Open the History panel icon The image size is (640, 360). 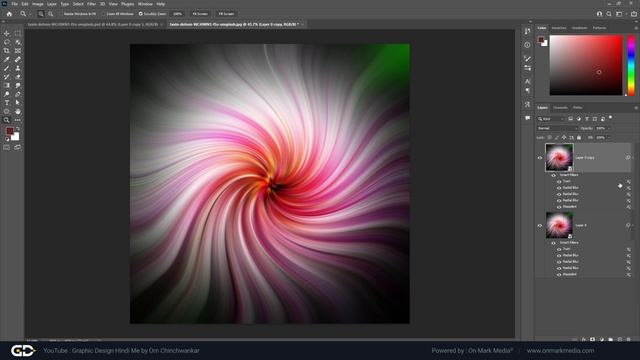527,31
